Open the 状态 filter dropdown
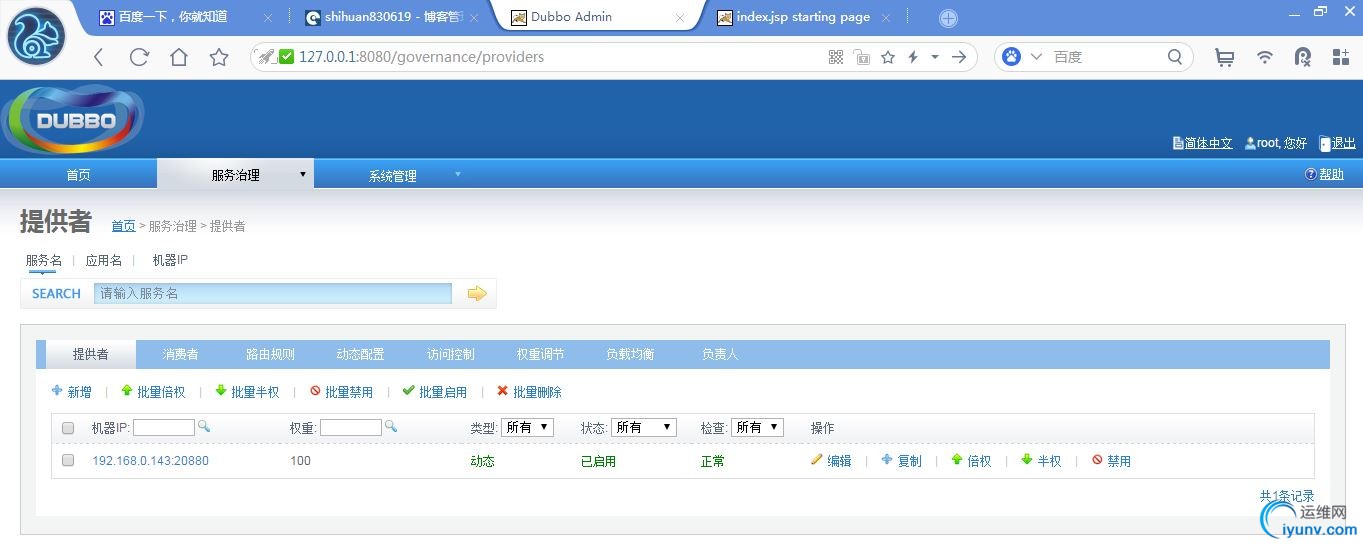Viewport: 1363px width, 546px height. tap(643, 427)
